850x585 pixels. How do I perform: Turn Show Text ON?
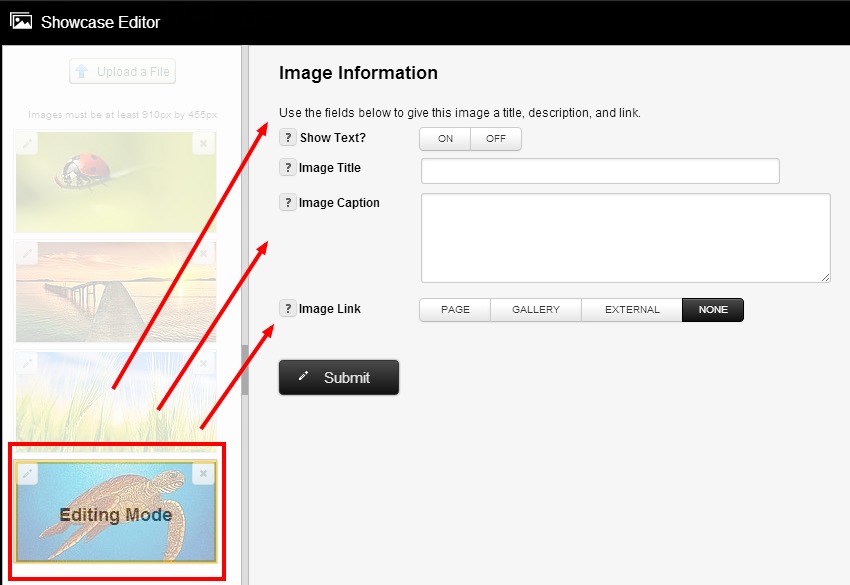445,139
